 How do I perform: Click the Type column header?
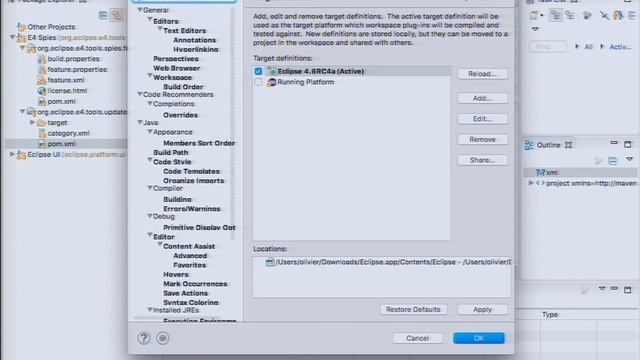[x=550, y=315]
